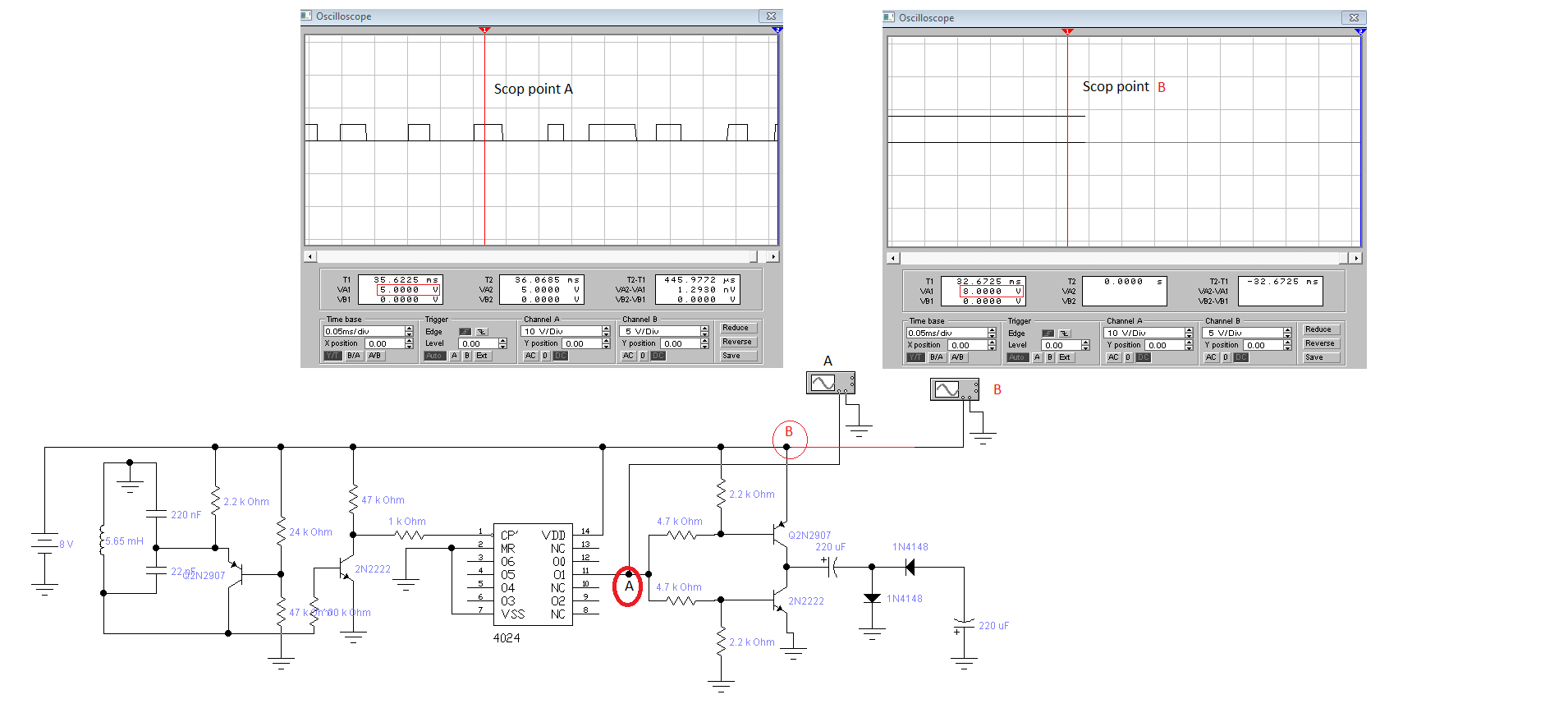Adjust time base stepper in scope A window

[x=409, y=331]
